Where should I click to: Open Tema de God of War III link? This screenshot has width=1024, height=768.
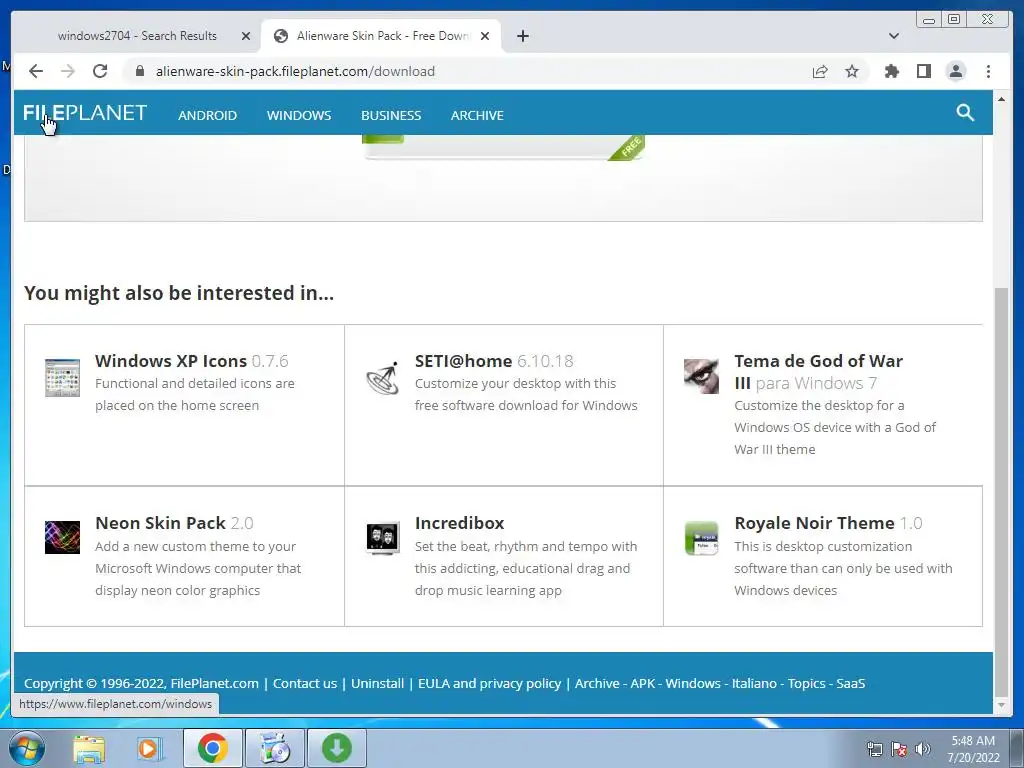click(x=818, y=372)
